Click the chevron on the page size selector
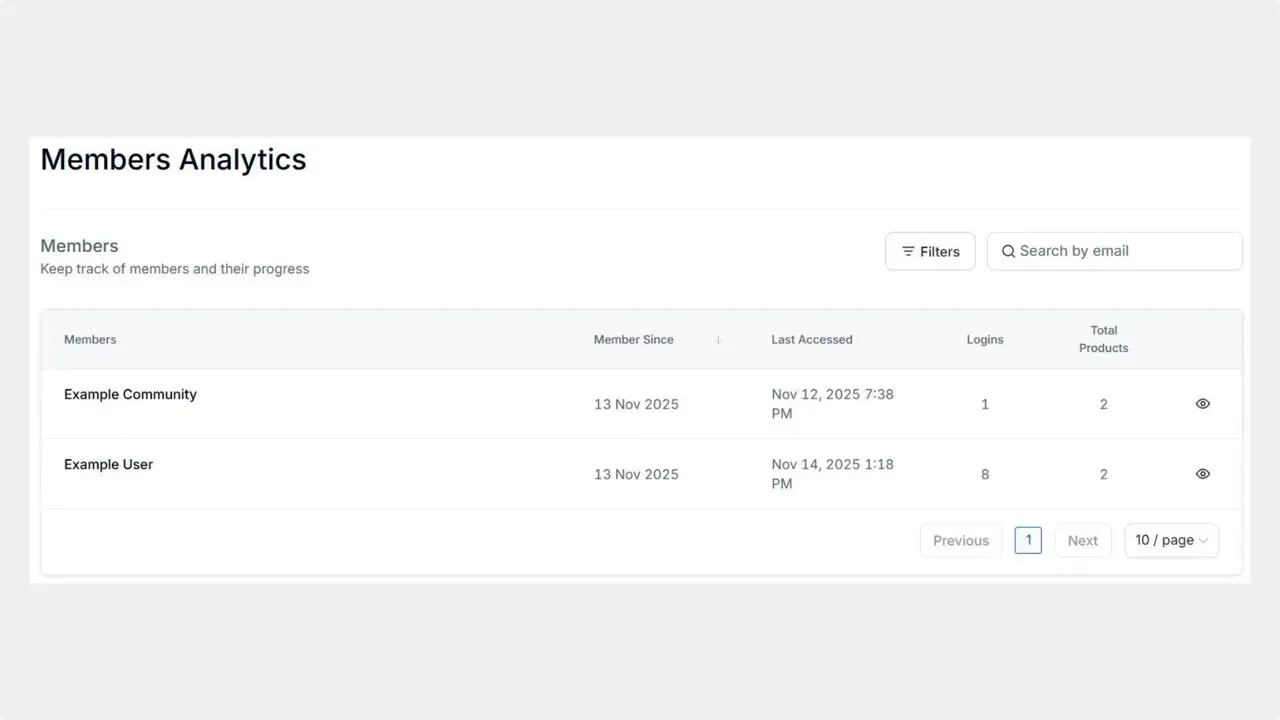The image size is (1280, 720). coord(1203,540)
